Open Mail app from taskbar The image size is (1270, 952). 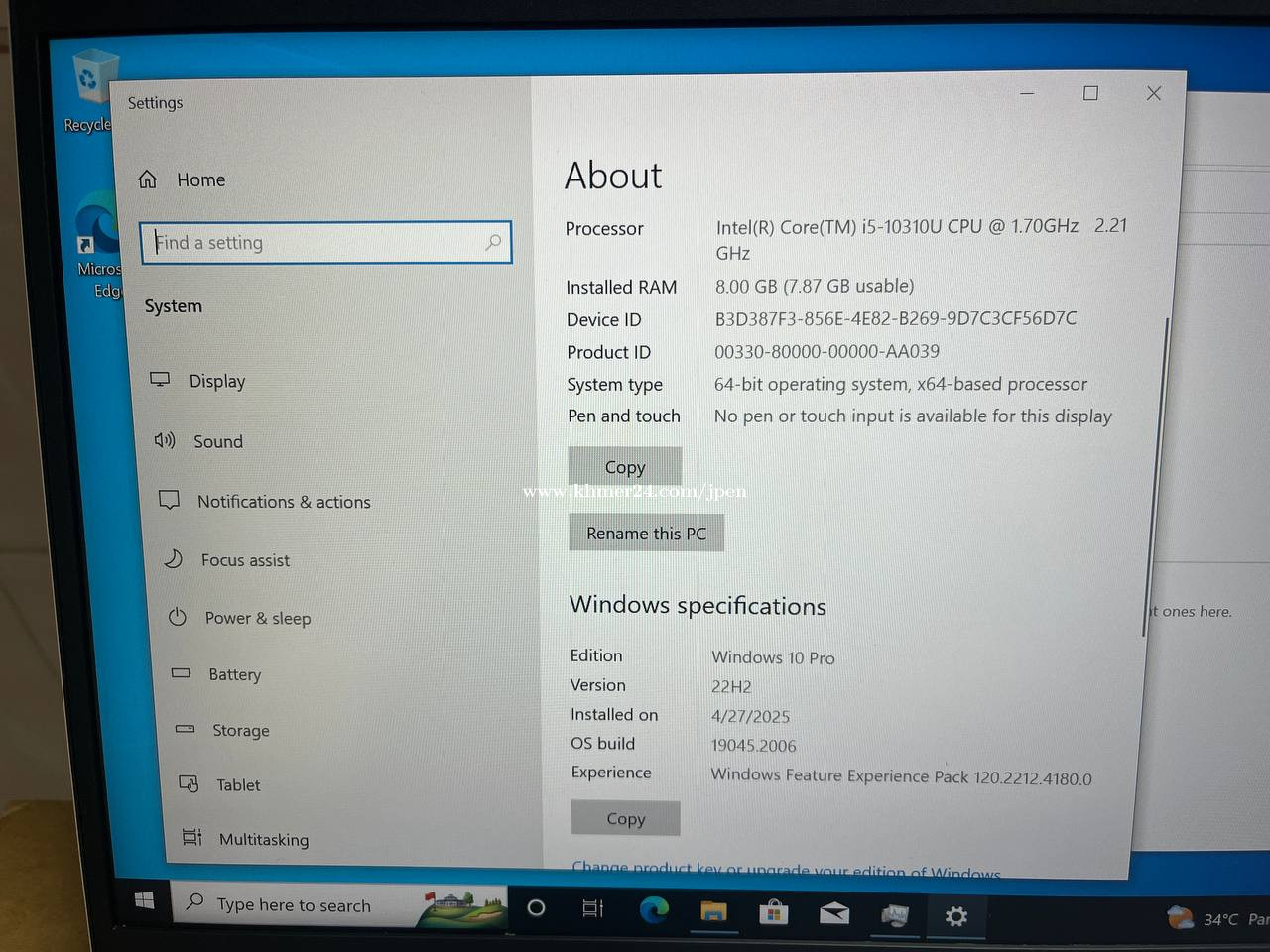coord(834,913)
